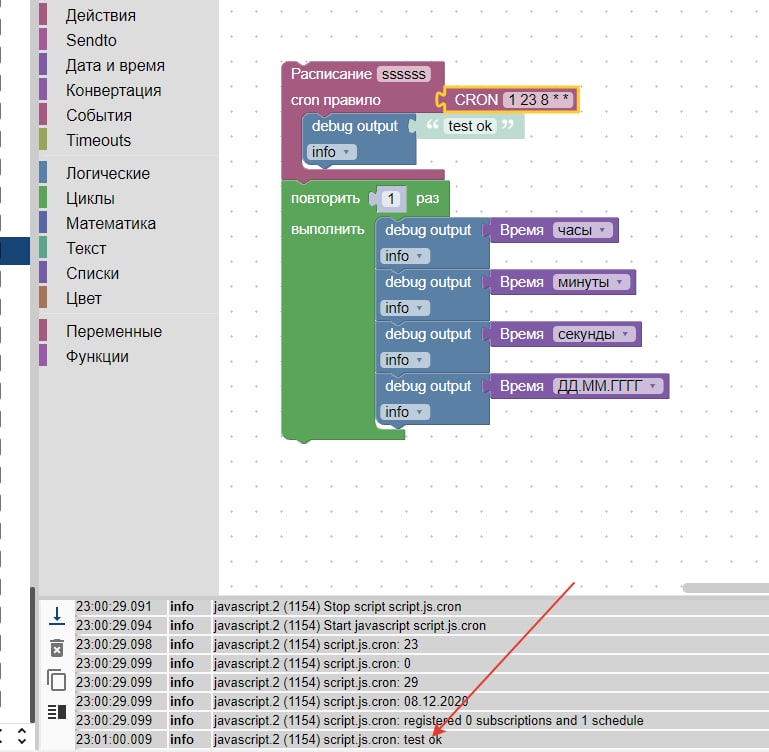Image resolution: width=769 pixels, height=752 pixels.
Task: Select the Текст category
Action: (86, 248)
